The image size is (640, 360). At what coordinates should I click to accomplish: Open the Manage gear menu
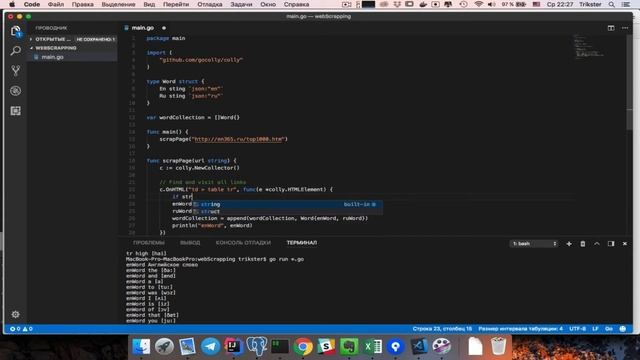[16, 314]
